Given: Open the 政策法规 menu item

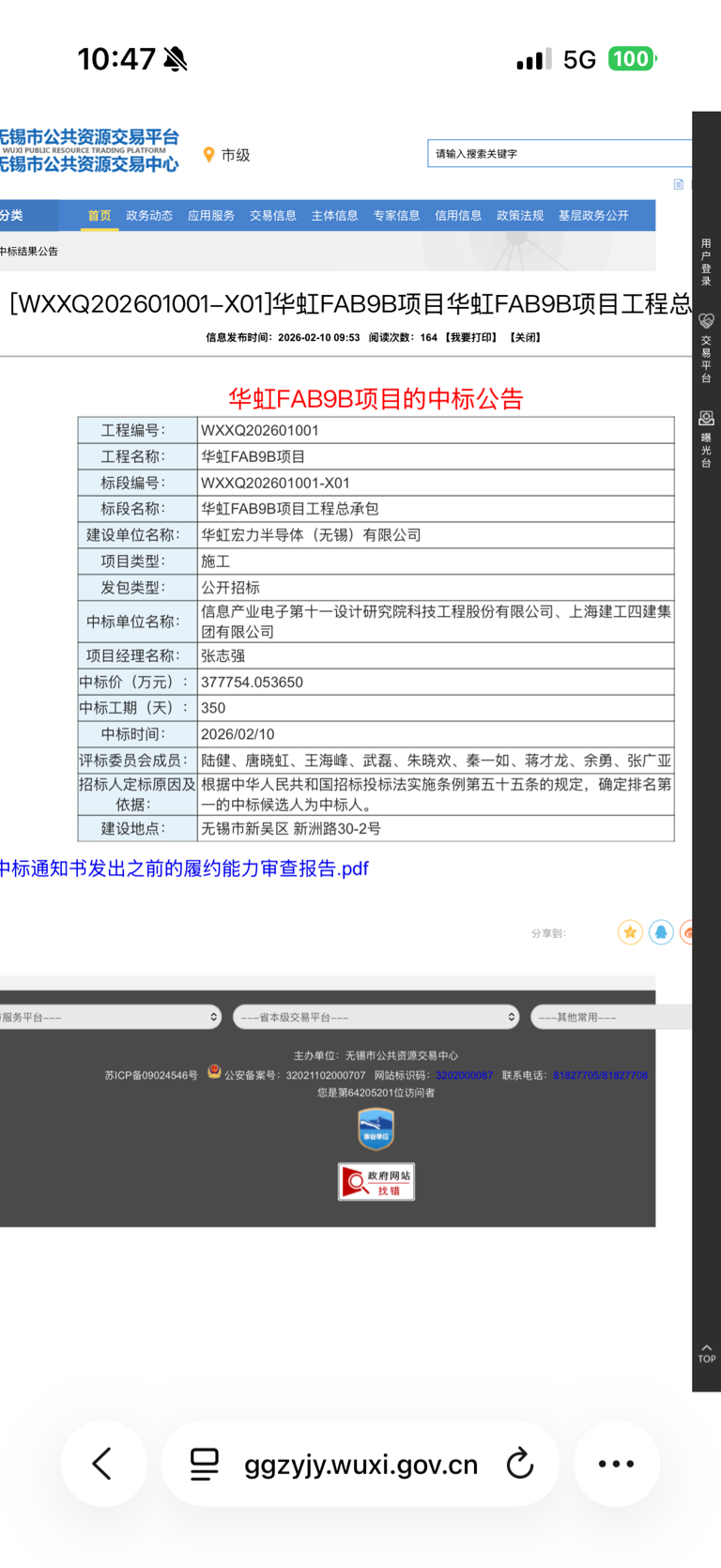Looking at the screenshot, I should 520,216.
